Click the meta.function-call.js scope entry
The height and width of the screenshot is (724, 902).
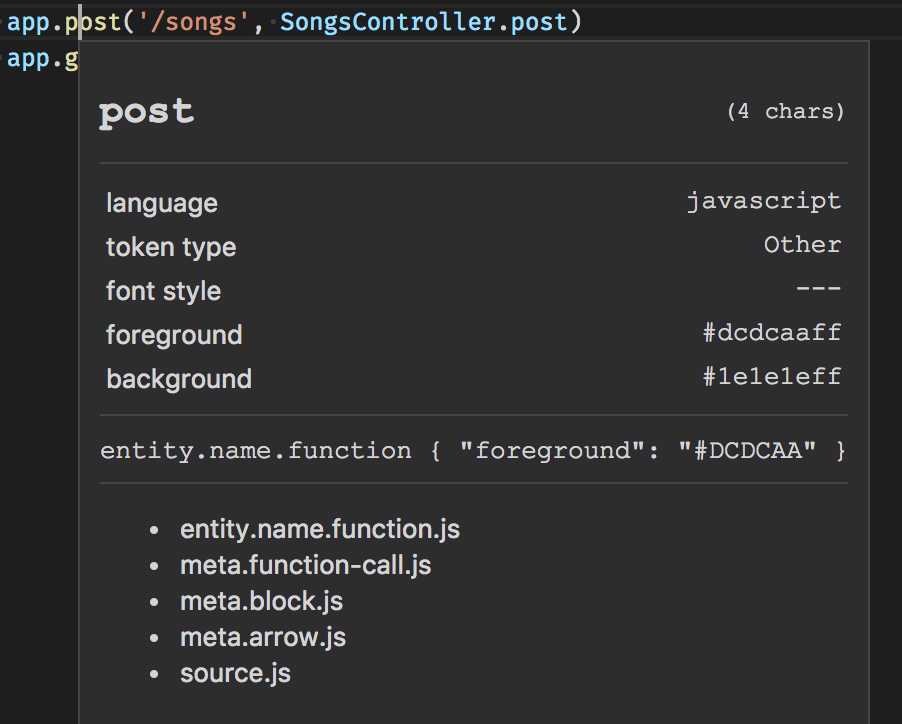coord(306,565)
